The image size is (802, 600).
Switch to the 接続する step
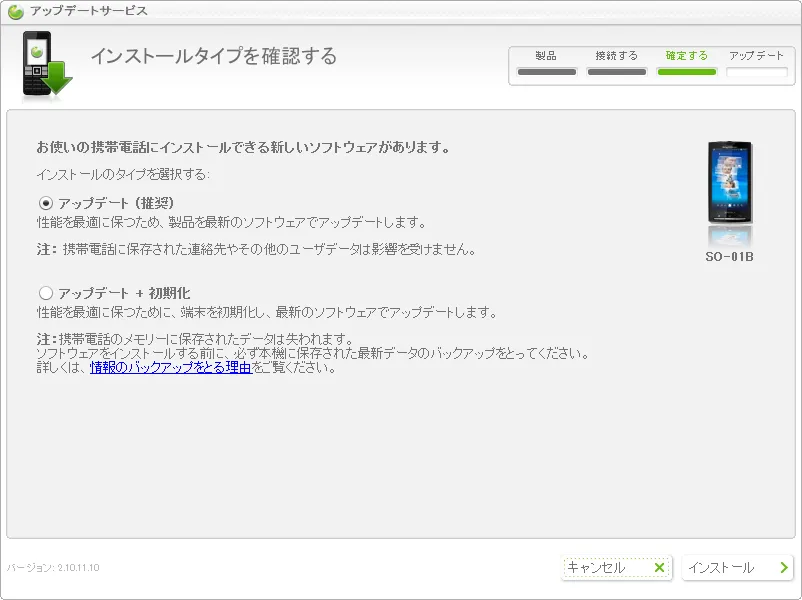(616, 56)
